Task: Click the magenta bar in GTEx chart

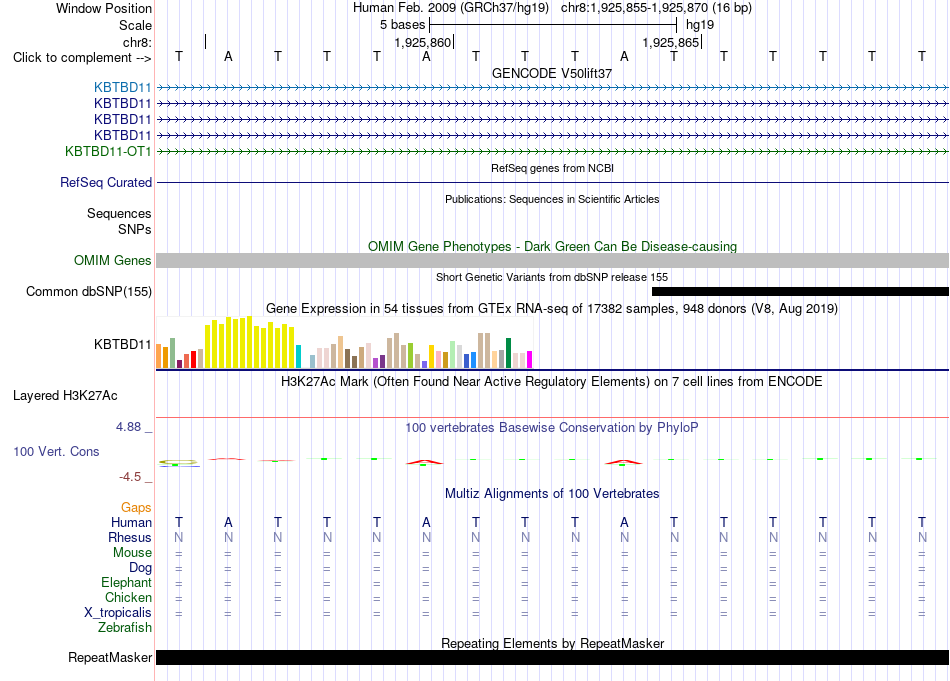Action: (530, 359)
